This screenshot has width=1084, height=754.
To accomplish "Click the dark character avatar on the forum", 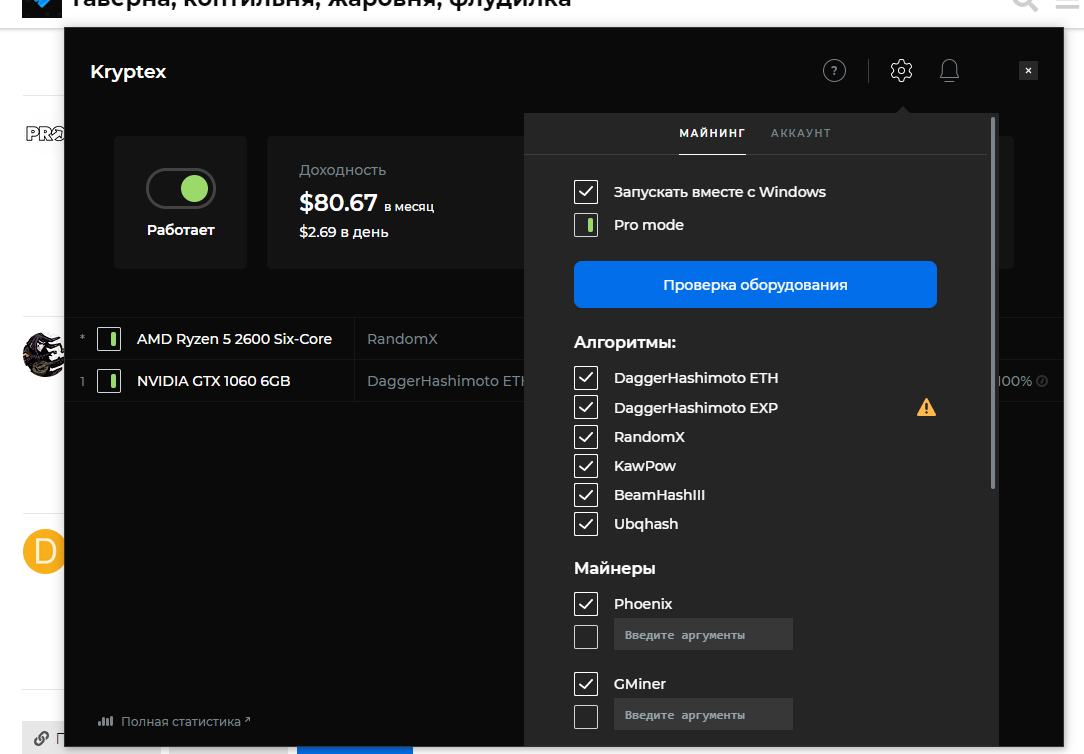I will pyautogui.click(x=44, y=355).
